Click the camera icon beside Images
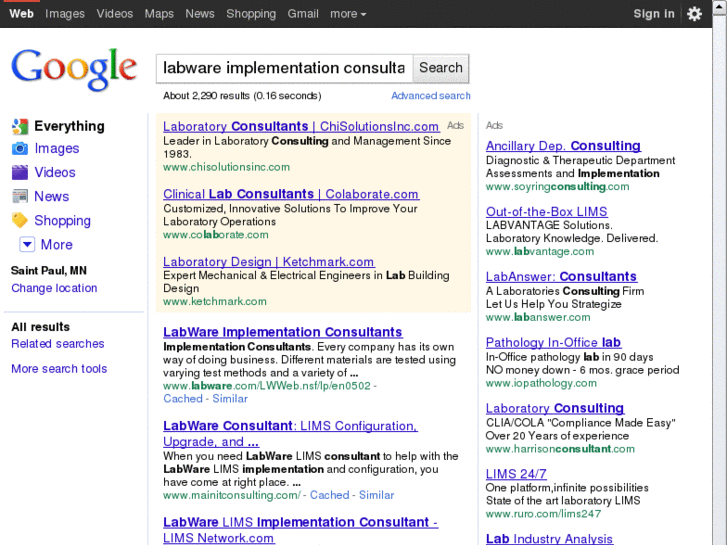The image size is (727, 545). (x=20, y=148)
